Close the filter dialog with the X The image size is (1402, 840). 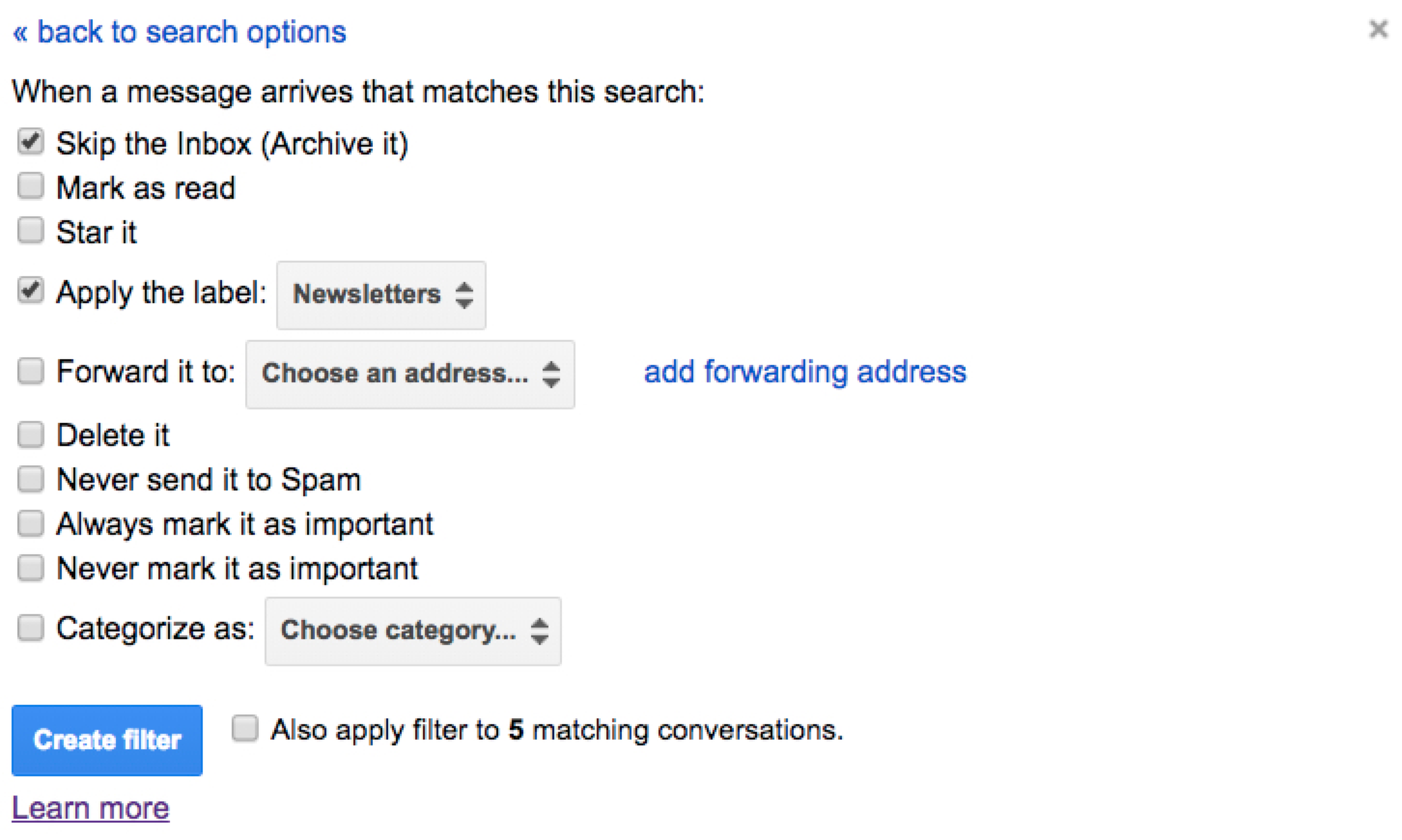pyautogui.click(x=1378, y=30)
